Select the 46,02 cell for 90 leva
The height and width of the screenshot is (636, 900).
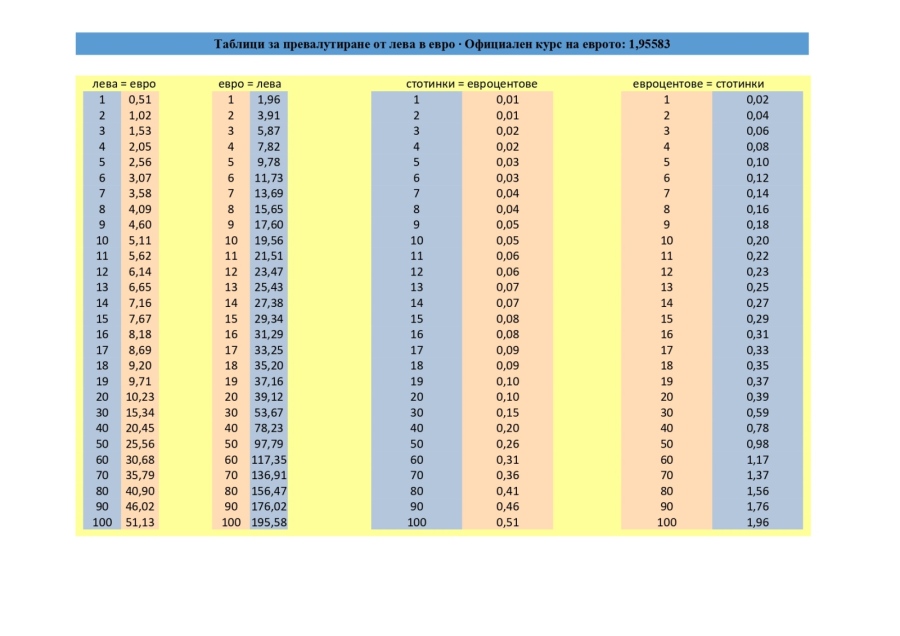pos(140,506)
